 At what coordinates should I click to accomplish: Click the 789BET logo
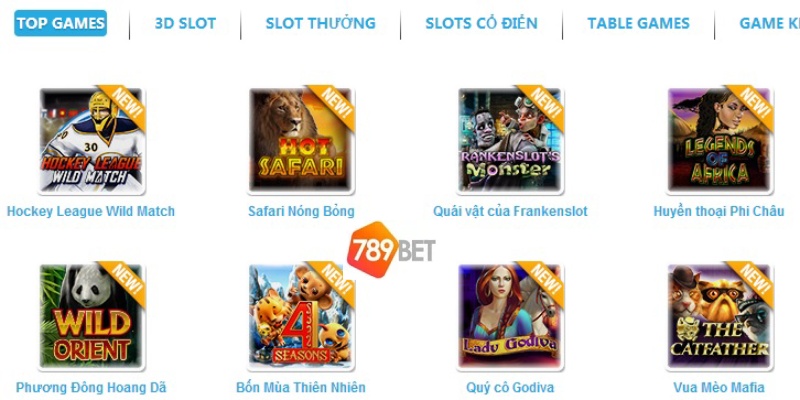pyautogui.click(x=391, y=250)
